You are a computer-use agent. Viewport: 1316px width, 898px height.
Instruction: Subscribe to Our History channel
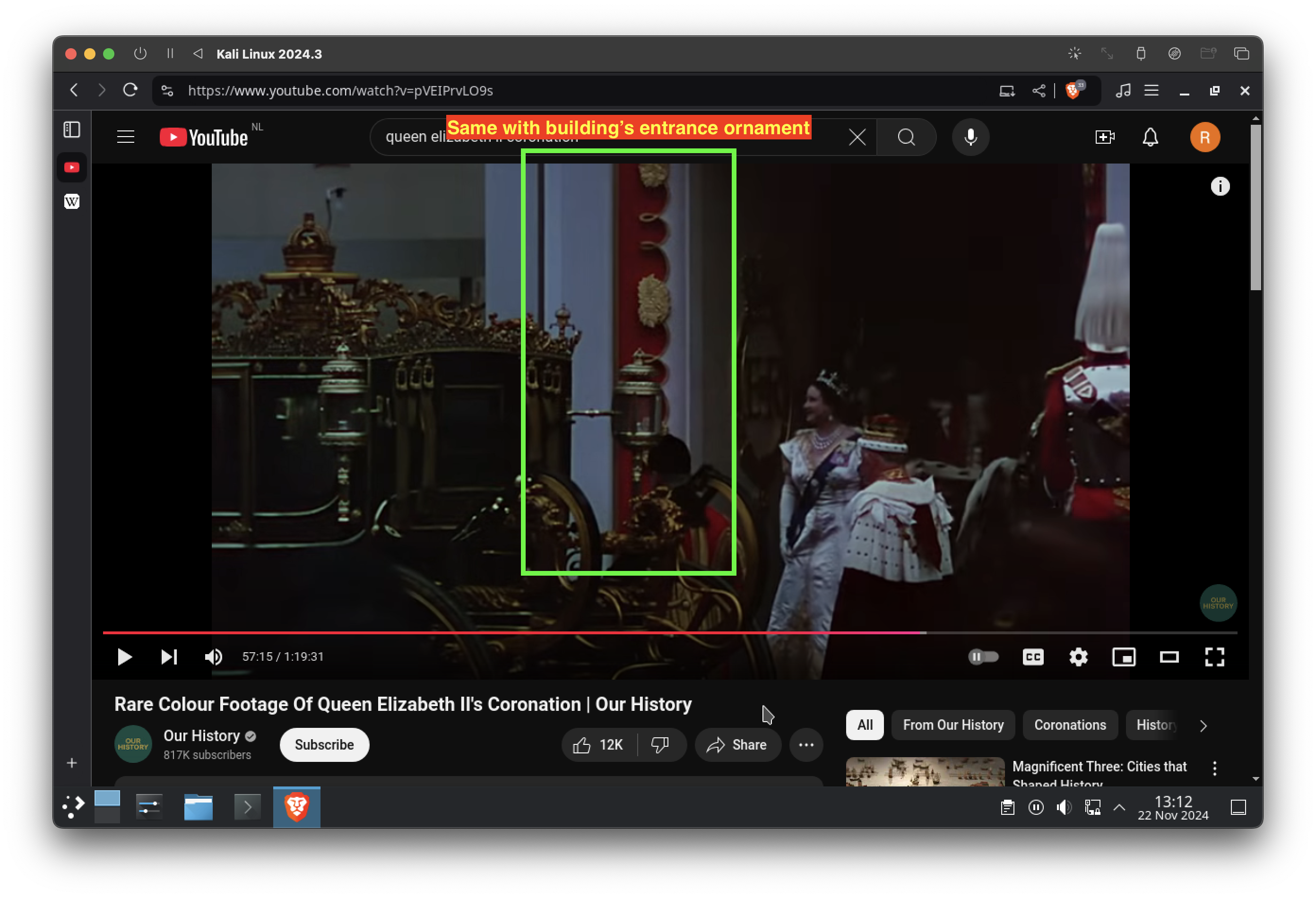(324, 744)
